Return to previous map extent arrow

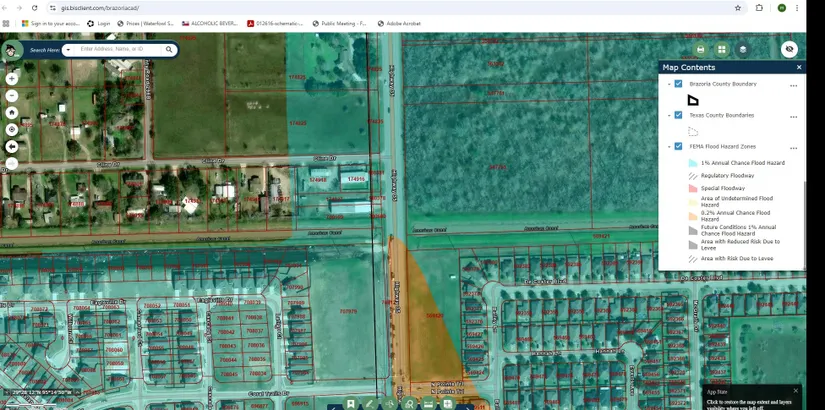coord(12,147)
